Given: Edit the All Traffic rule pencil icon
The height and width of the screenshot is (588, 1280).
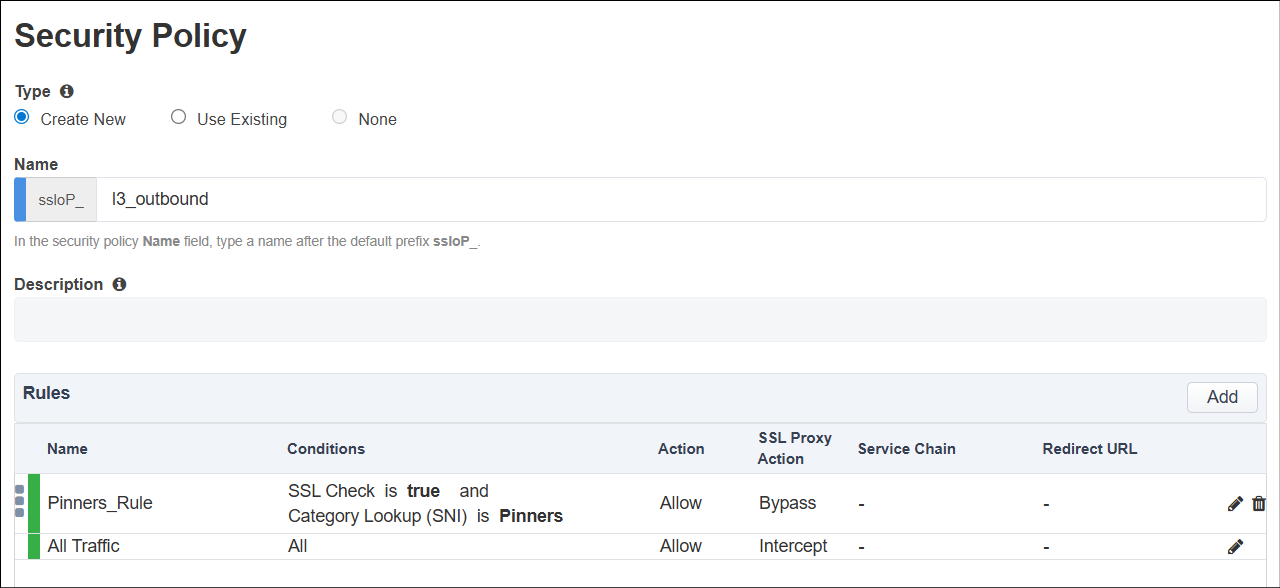Looking at the screenshot, I should tap(1235, 546).
